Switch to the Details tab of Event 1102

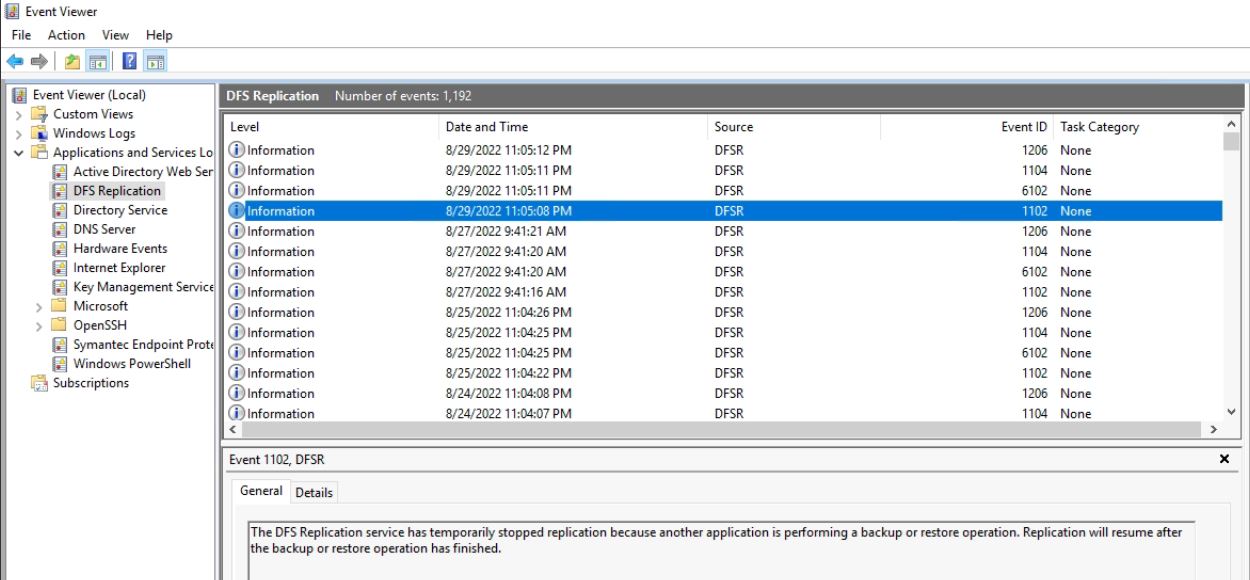pos(314,491)
